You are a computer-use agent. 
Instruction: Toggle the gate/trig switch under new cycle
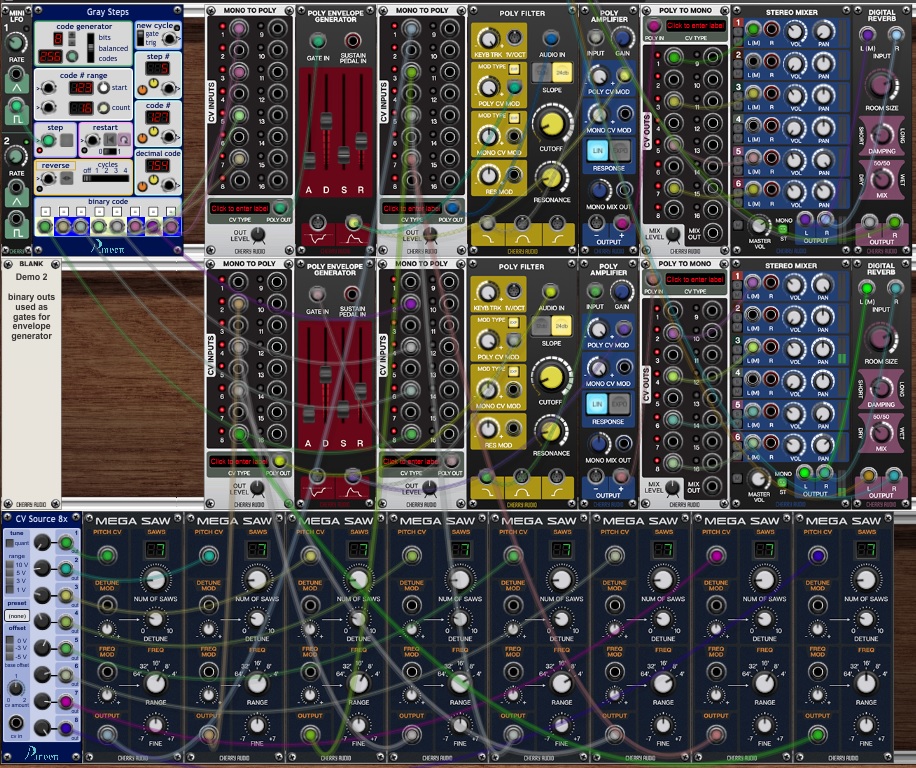pos(140,37)
